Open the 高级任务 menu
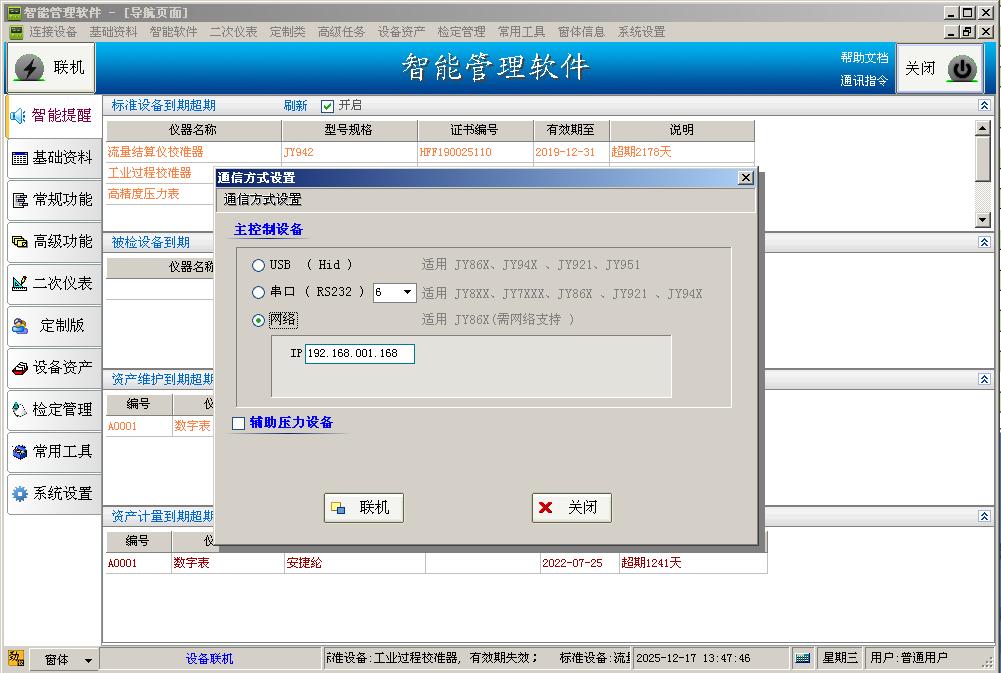This screenshot has width=1001, height=673. (x=341, y=32)
